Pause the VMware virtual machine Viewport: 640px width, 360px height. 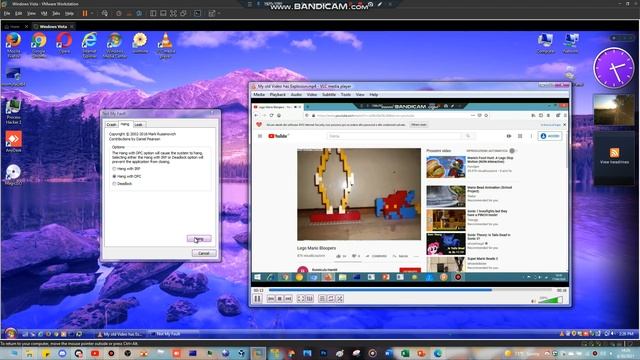pyautogui.click(x=85, y=13)
